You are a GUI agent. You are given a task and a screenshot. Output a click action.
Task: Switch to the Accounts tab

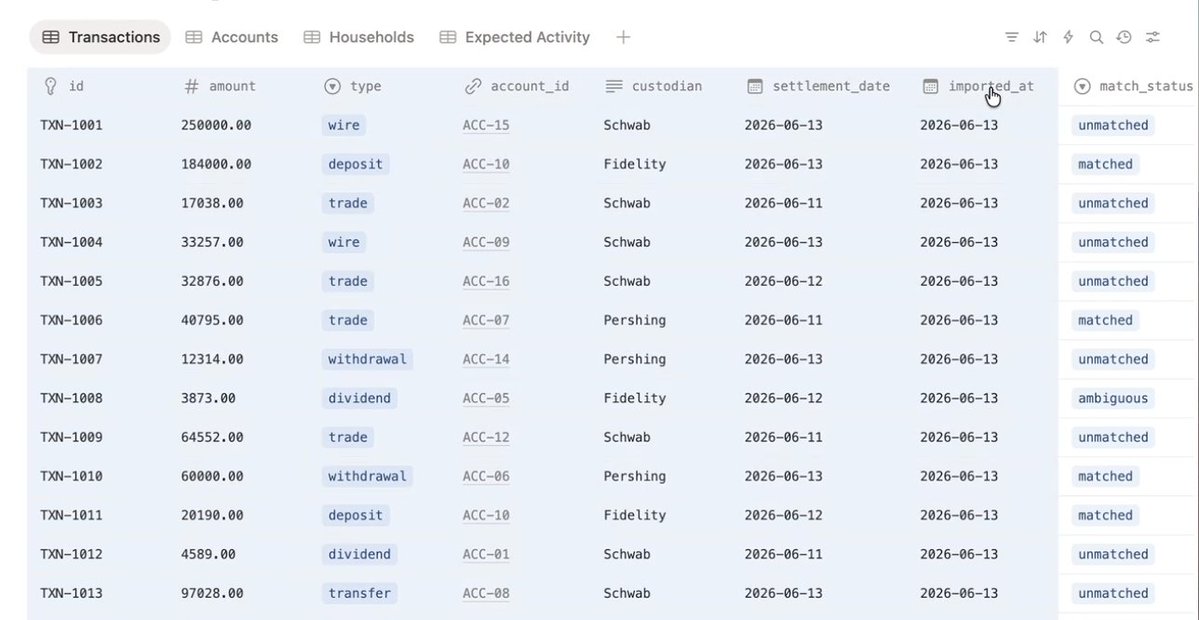pyautogui.click(x=232, y=37)
